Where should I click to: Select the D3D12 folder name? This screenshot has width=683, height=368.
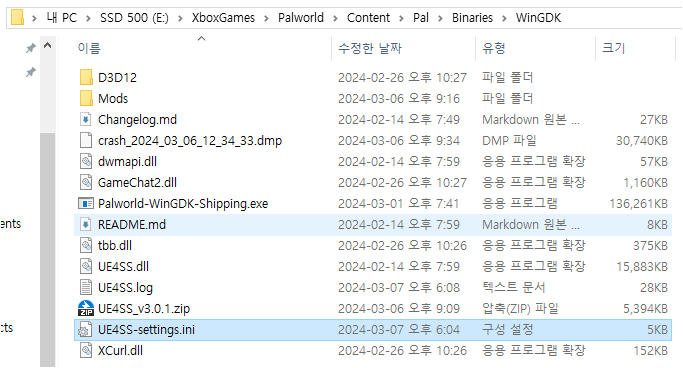point(117,78)
